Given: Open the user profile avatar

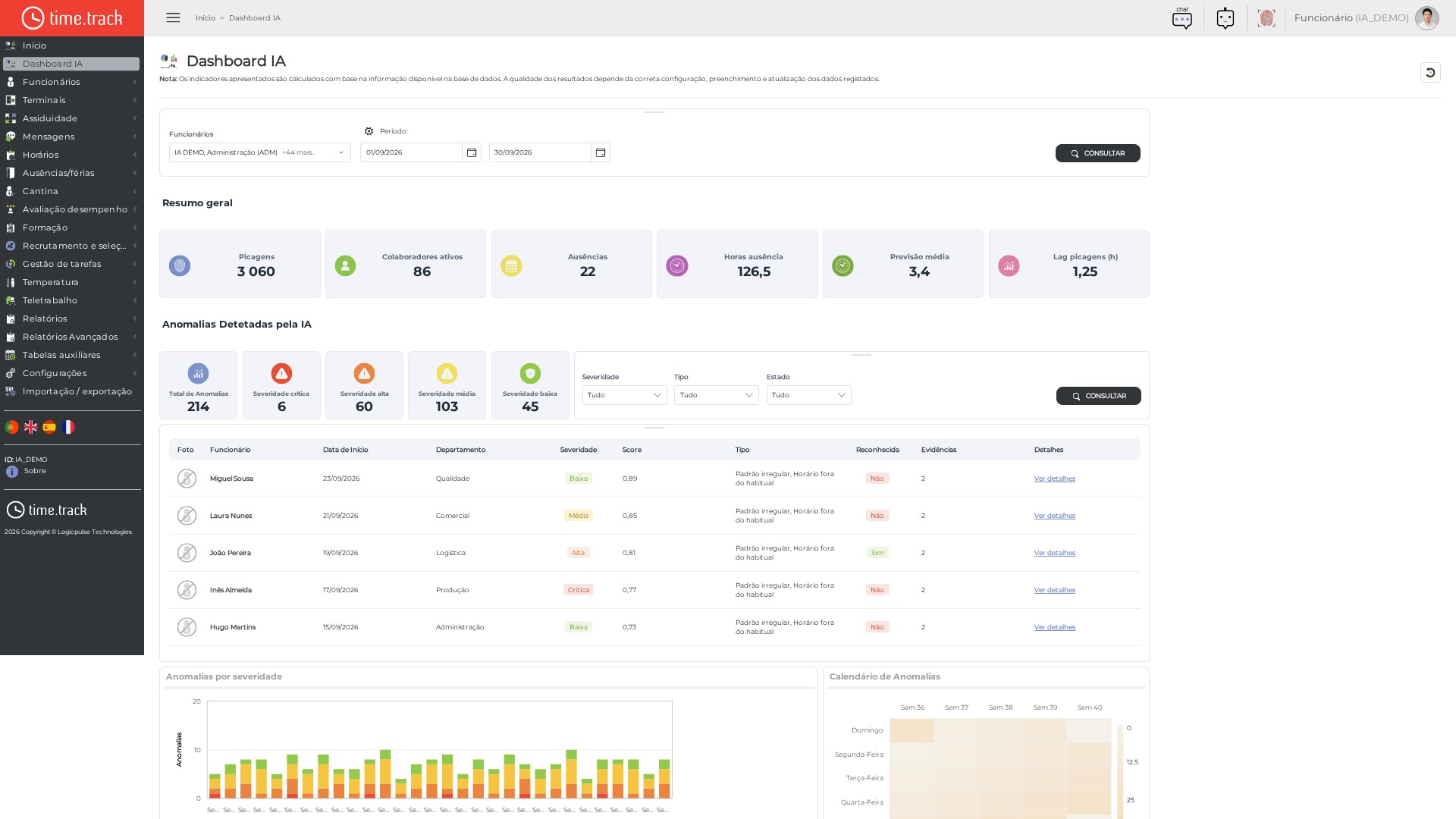Looking at the screenshot, I should [1426, 18].
